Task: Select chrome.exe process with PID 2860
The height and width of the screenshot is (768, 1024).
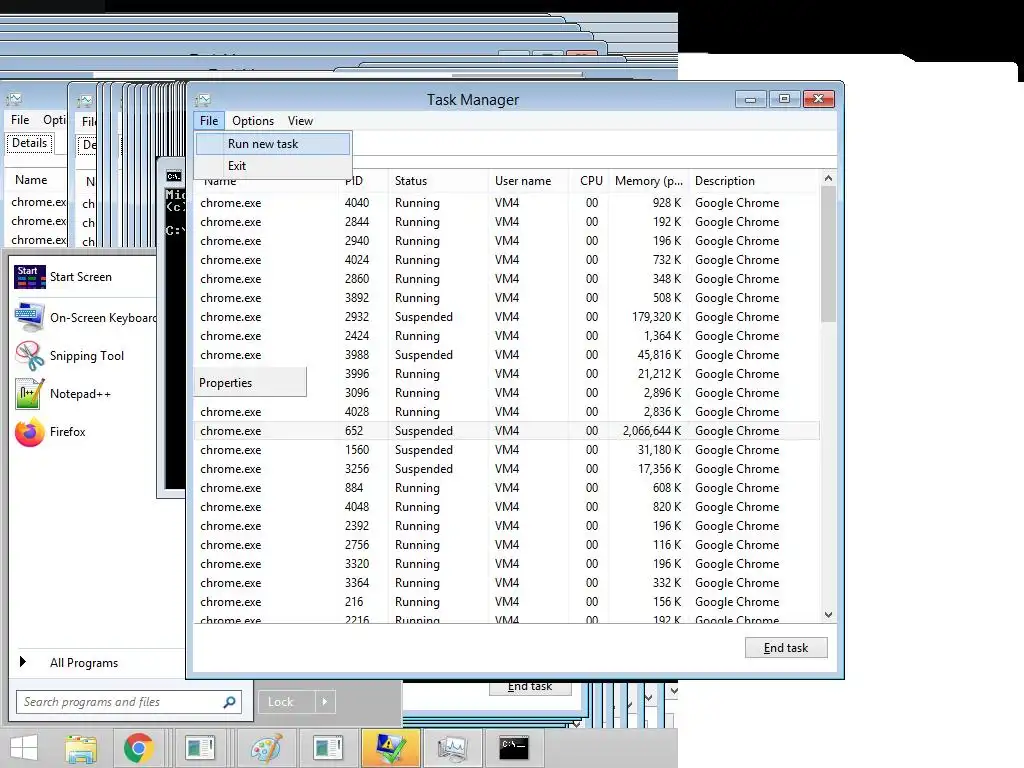Action: pyautogui.click(x=506, y=279)
